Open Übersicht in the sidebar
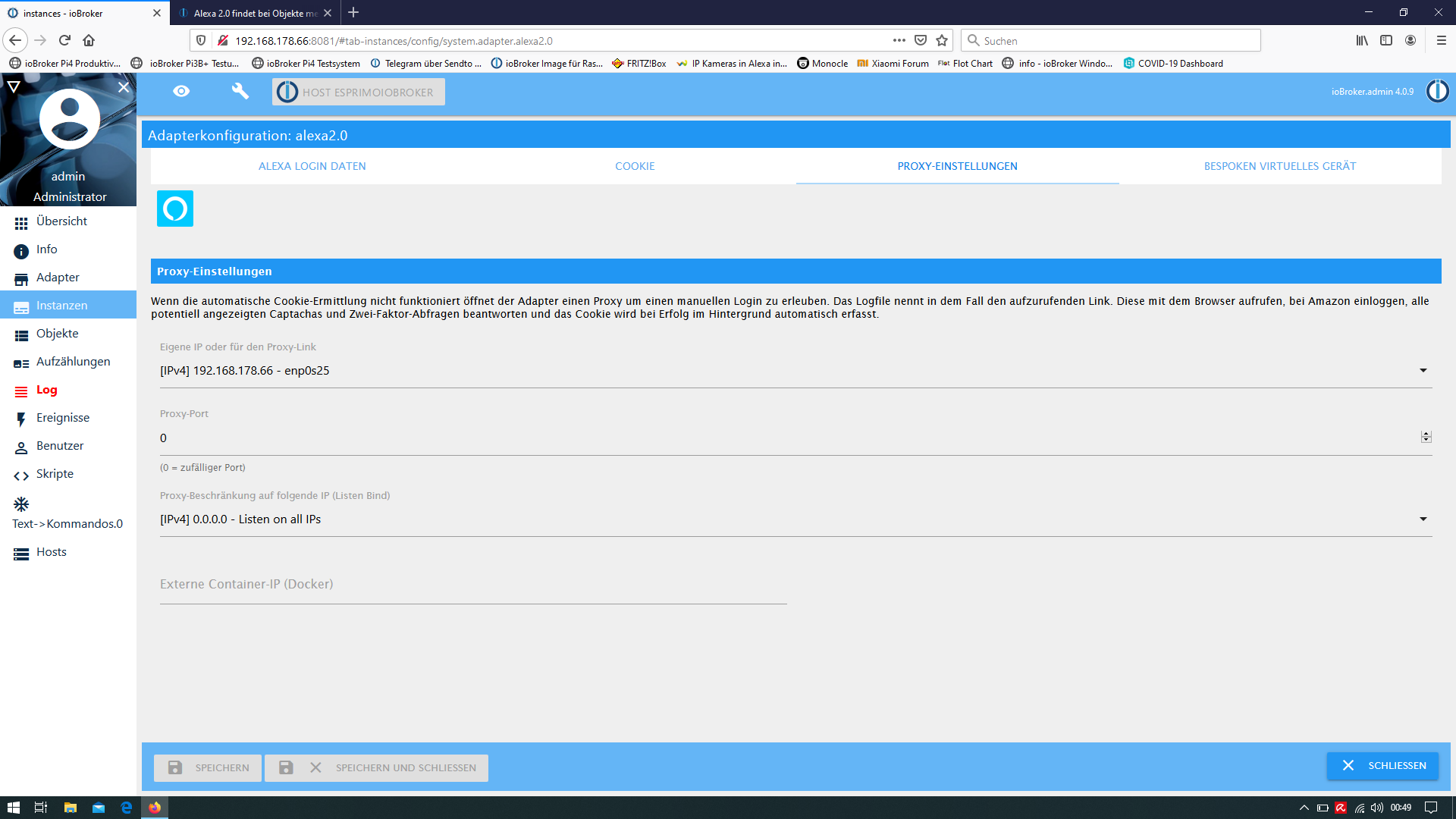The height and width of the screenshot is (819, 1456). (x=68, y=221)
